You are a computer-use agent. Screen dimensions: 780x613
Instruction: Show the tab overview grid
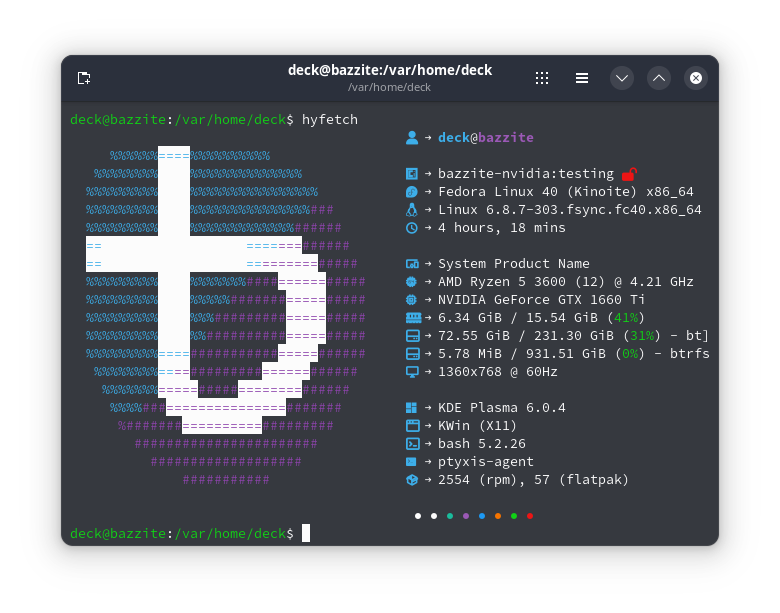coord(542,78)
